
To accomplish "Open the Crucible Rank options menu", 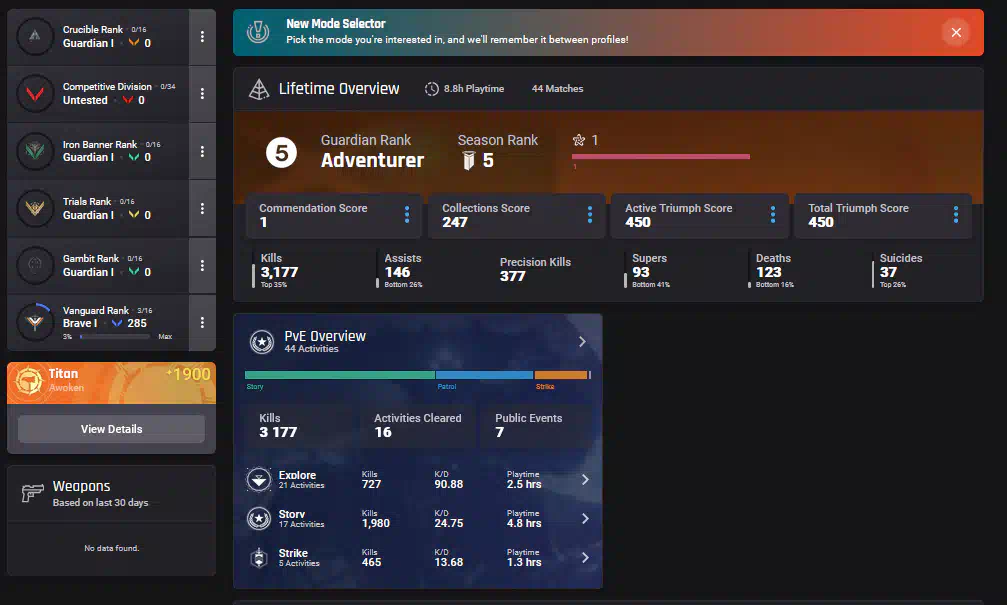I will tap(202, 37).
